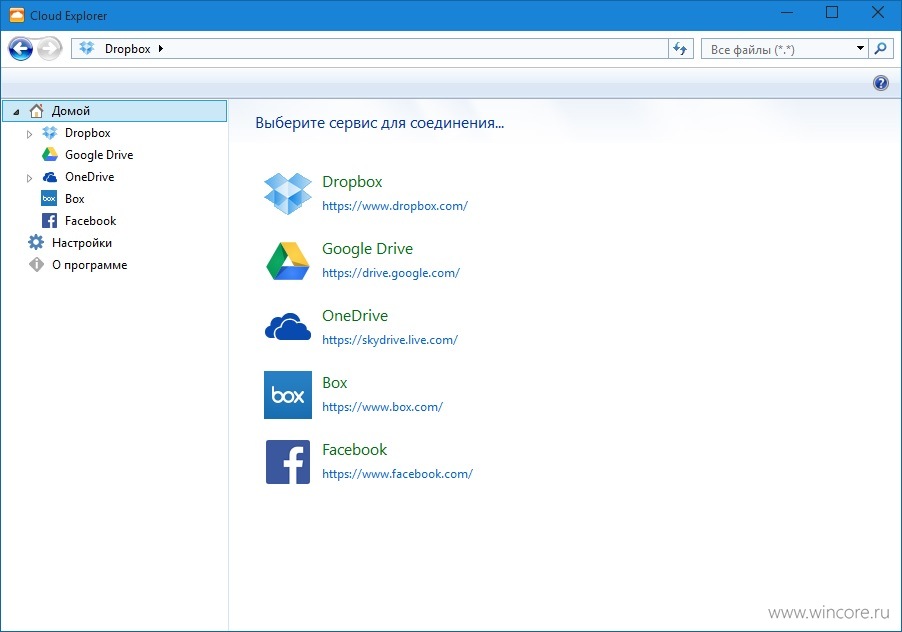This screenshot has width=902, height=632.
Task: Open https://www.dropbox.com/ link
Action: click(395, 206)
